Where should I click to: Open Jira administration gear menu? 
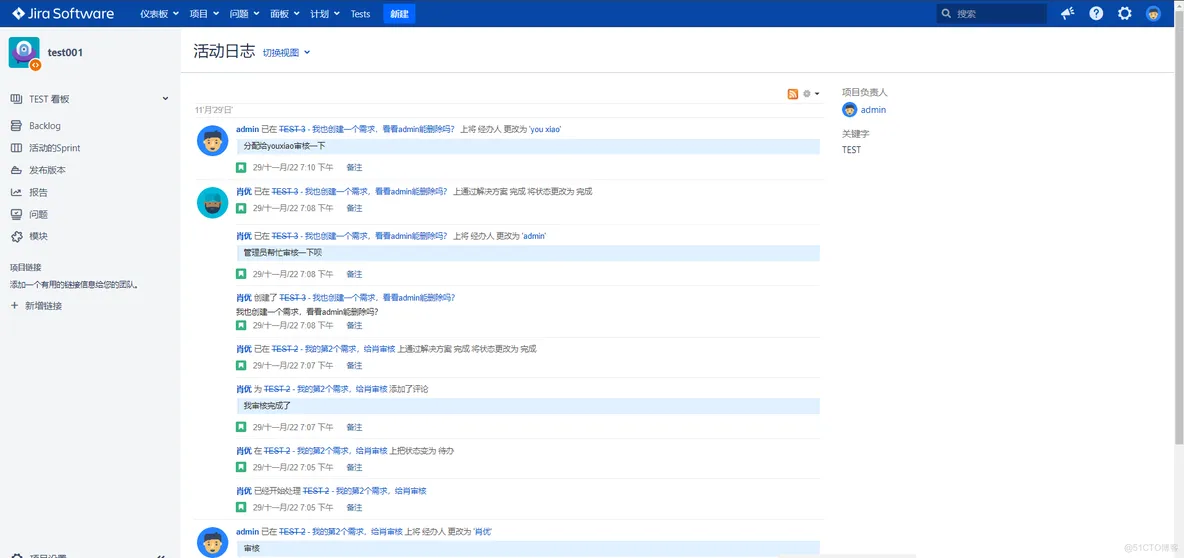click(1124, 14)
